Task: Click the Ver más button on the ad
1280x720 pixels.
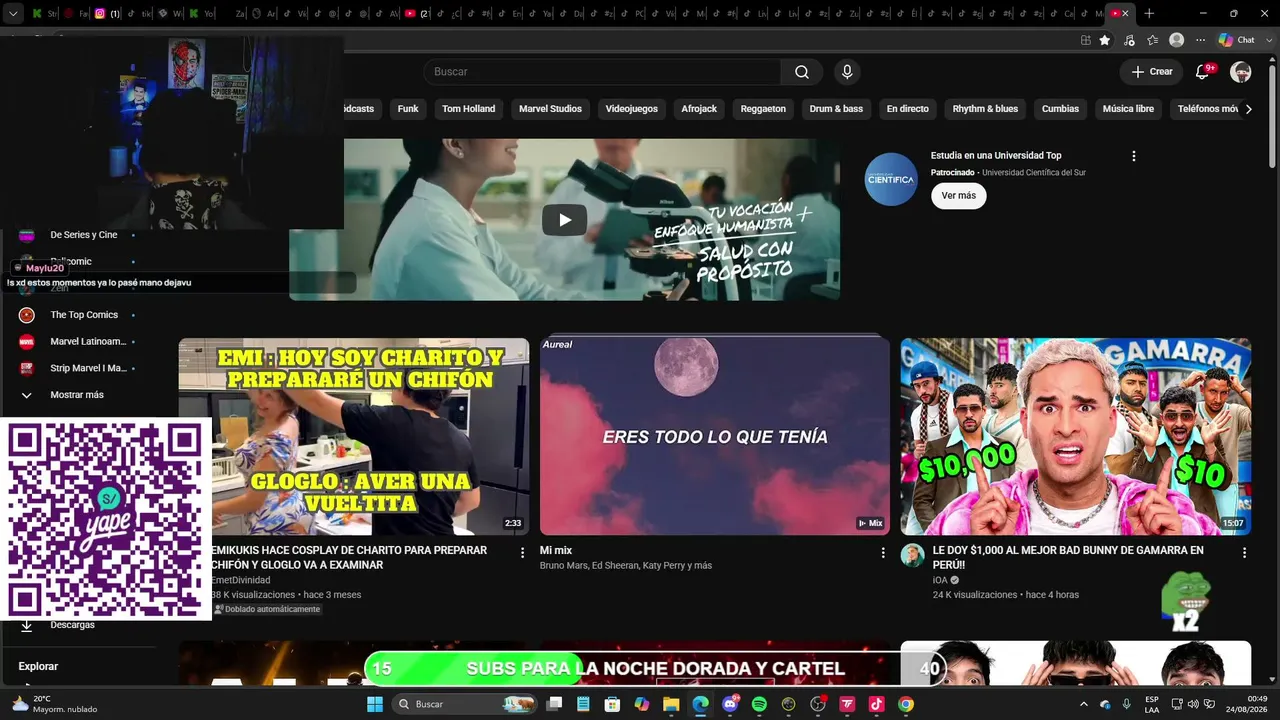Action: [x=958, y=196]
